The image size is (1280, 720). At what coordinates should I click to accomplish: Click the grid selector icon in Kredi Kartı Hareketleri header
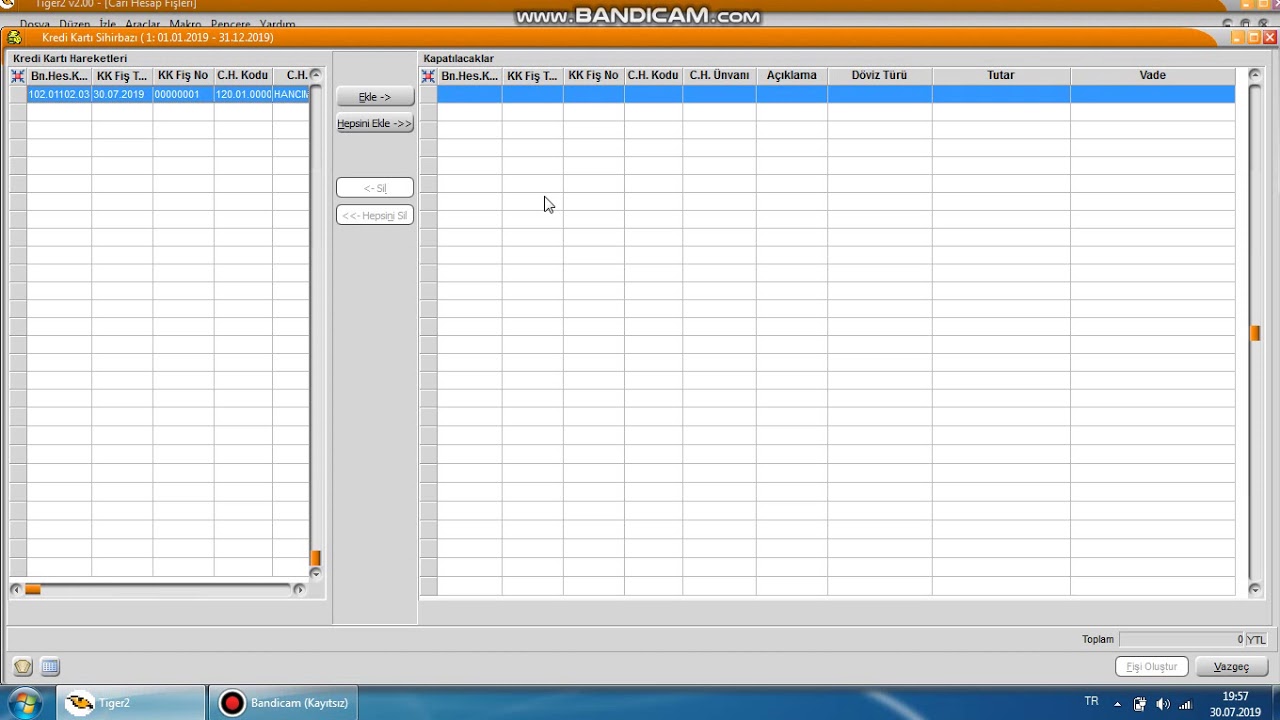[17, 76]
